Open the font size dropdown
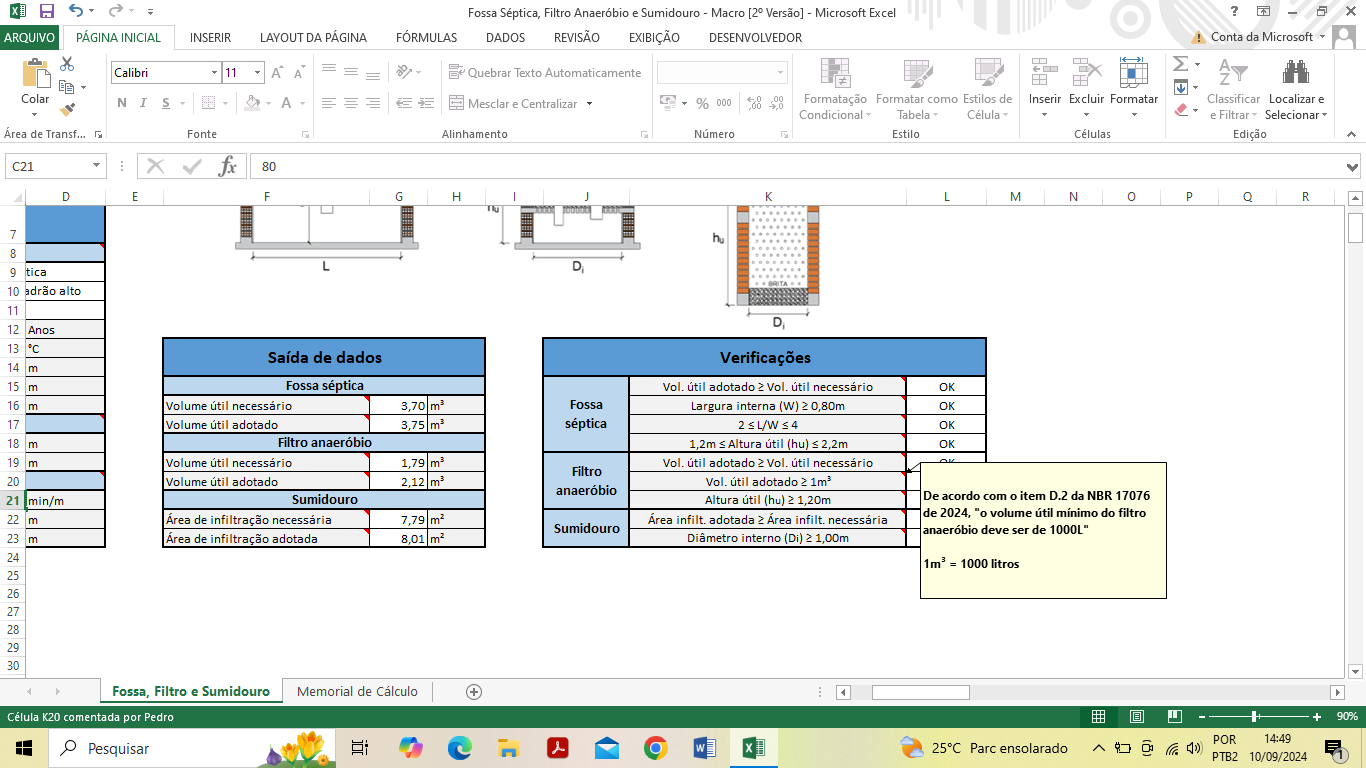 (x=258, y=73)
